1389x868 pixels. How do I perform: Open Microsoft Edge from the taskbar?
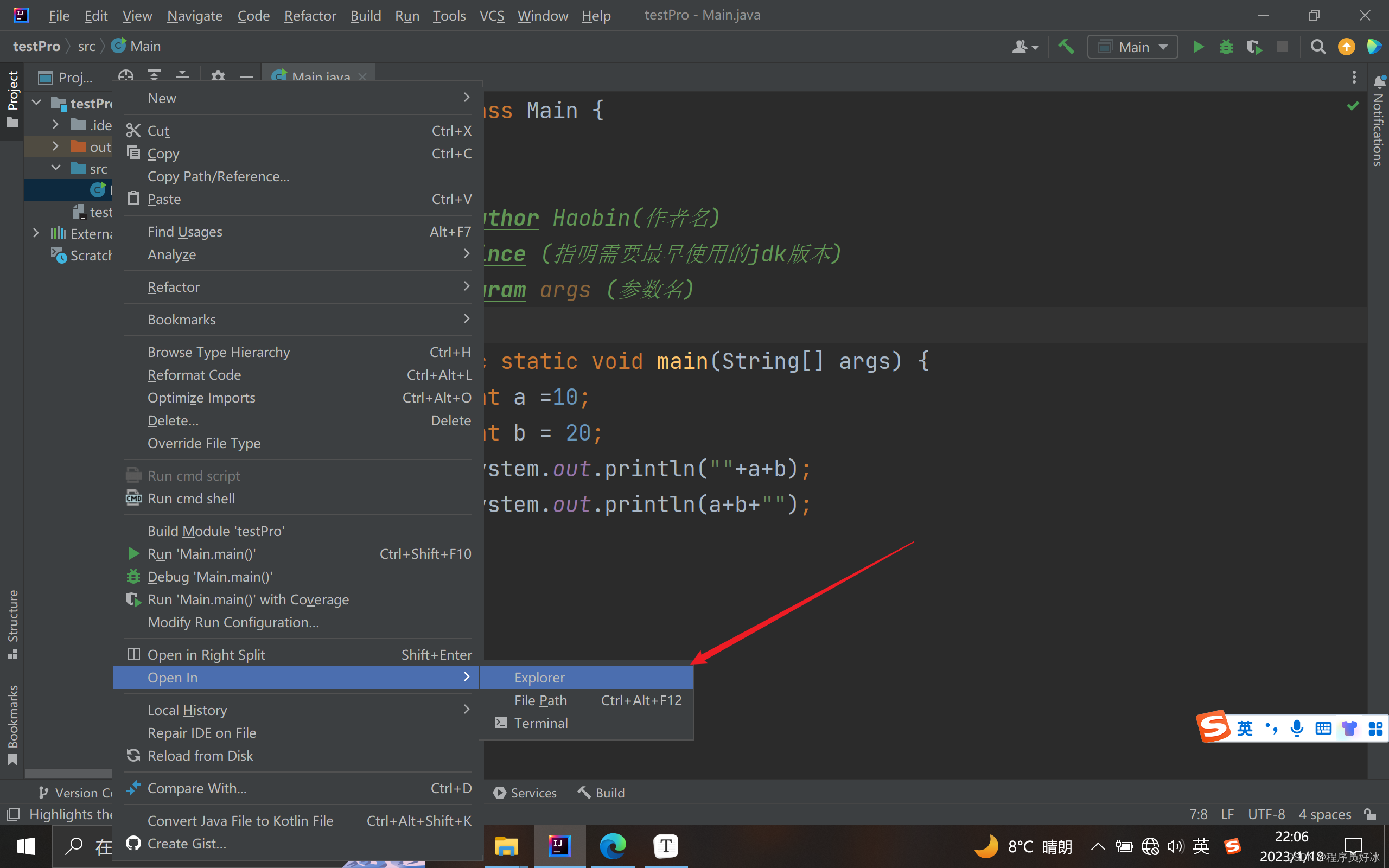[x=613, y=846]
